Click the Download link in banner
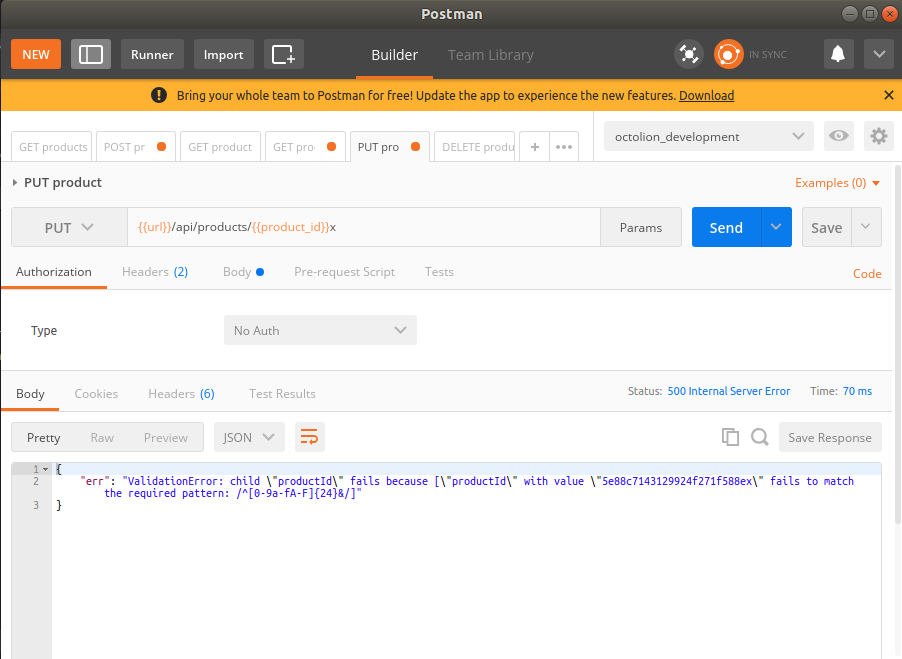This screenshot has height=659, width=902. (706, 95)
